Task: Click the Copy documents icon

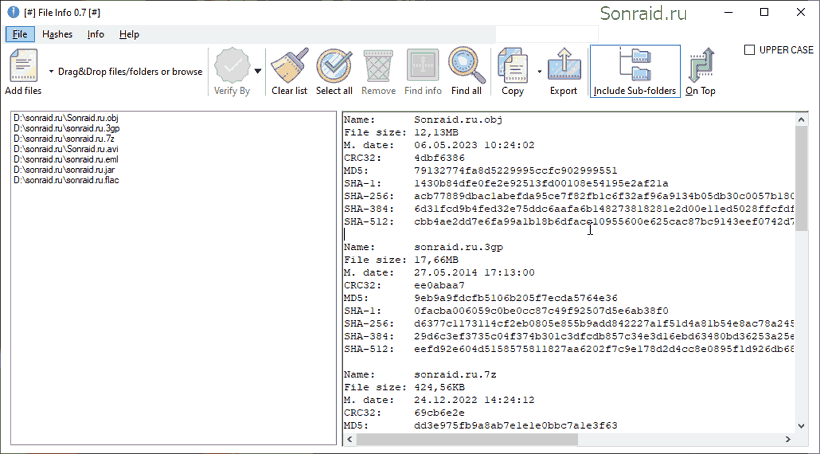Action: (512, 65)
